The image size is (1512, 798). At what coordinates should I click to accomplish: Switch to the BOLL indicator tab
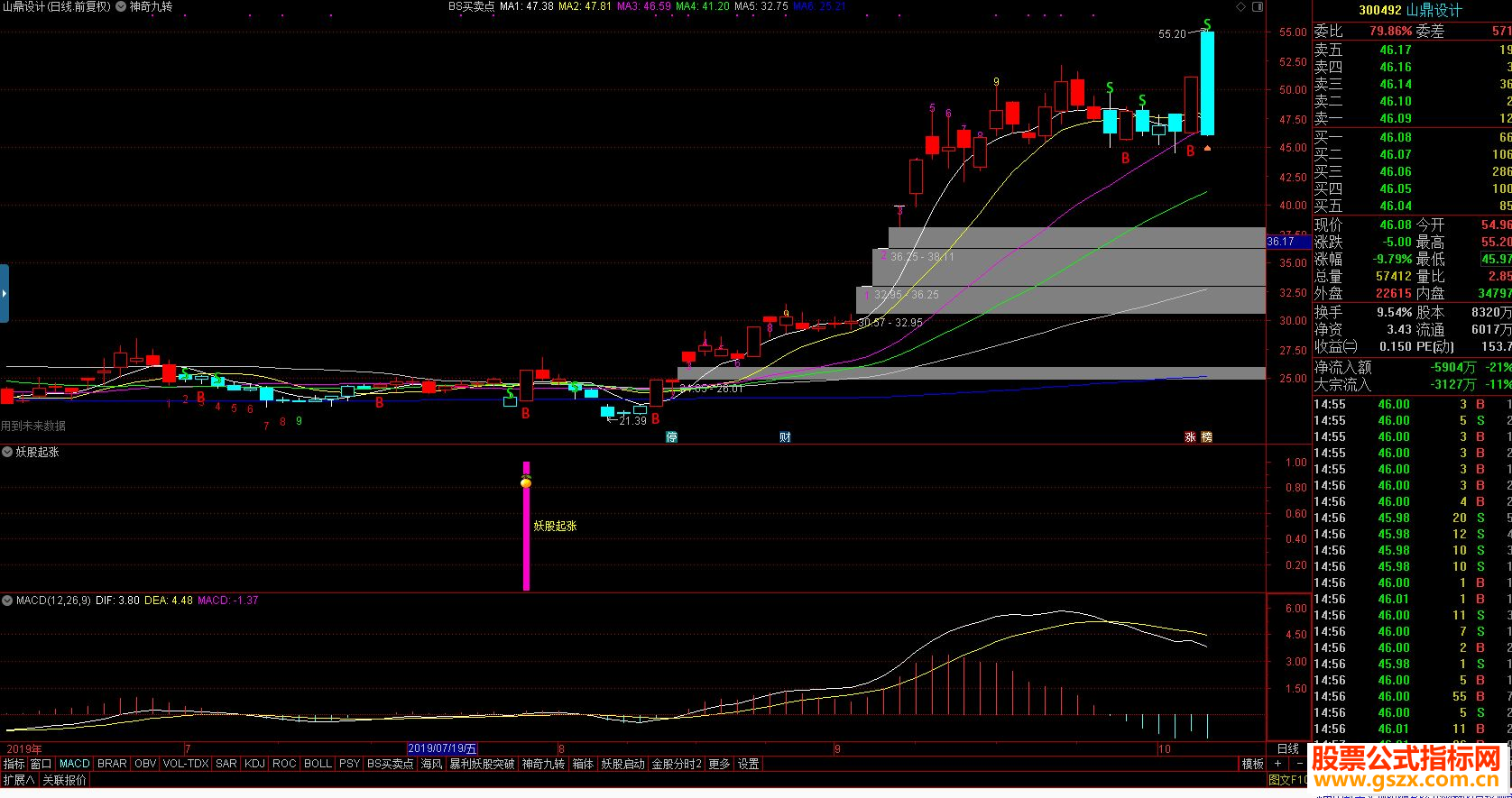[x=318, y=764]
